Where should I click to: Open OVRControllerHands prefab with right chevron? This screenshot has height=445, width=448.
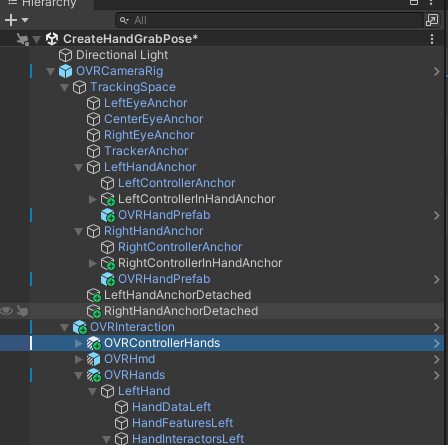click(436, 343)
